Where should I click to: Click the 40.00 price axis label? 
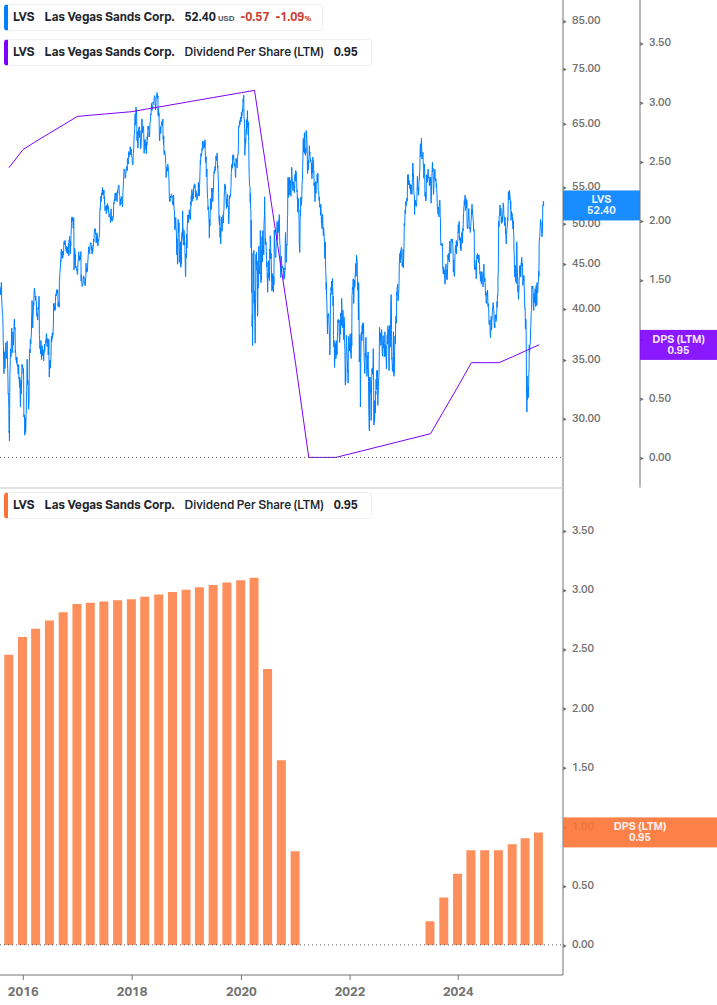point(586,308)
